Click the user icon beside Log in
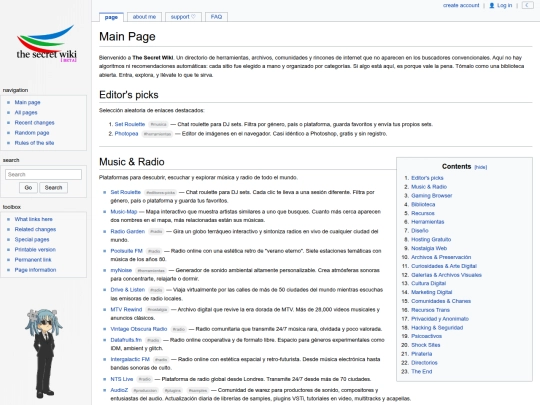Image resolution: width=540 pixels, height=405 pixels. coord(492,6)
